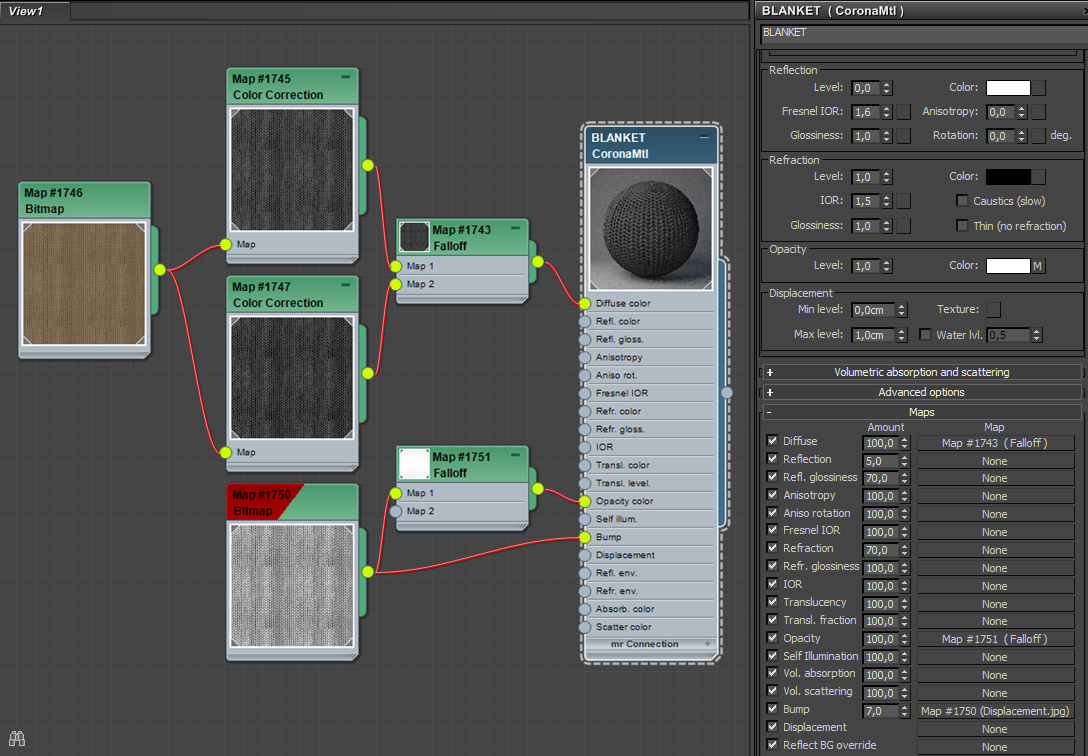Click Map 2 socket of Map #1743
Screen dimensions: 1088x756
click(396, 284)
